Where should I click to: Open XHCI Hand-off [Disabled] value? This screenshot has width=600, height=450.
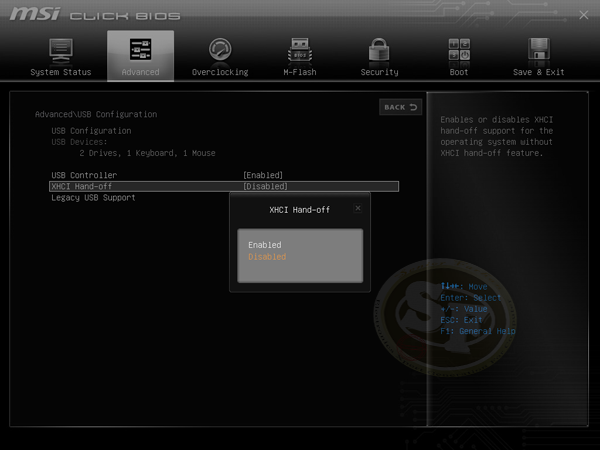(265, 186)
